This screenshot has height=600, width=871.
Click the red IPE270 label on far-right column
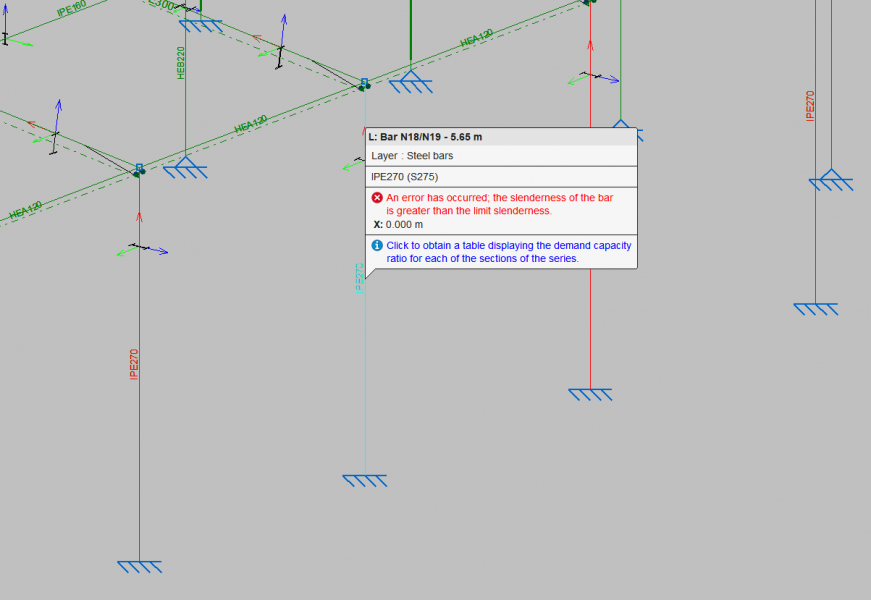[x=810, y=106]
